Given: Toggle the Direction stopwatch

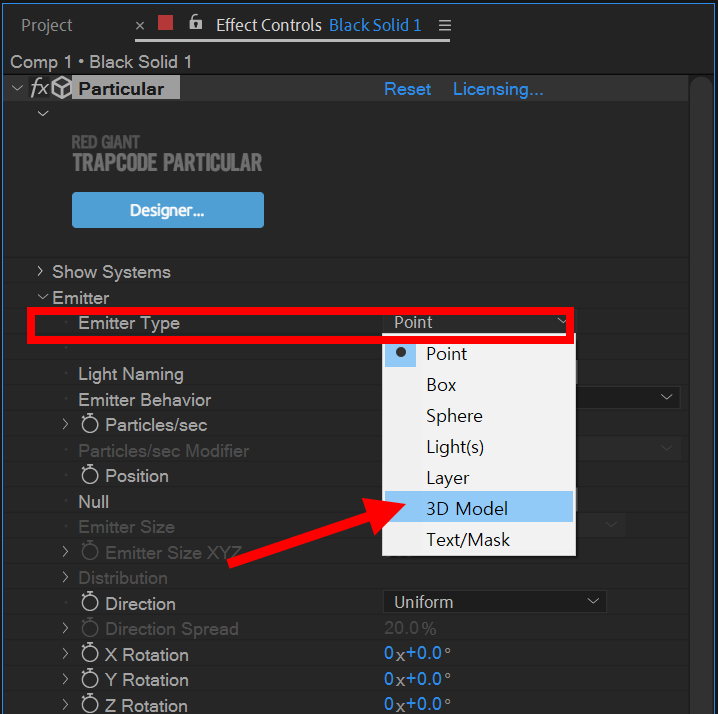Looking at the screenshot, I should [90, 602].
